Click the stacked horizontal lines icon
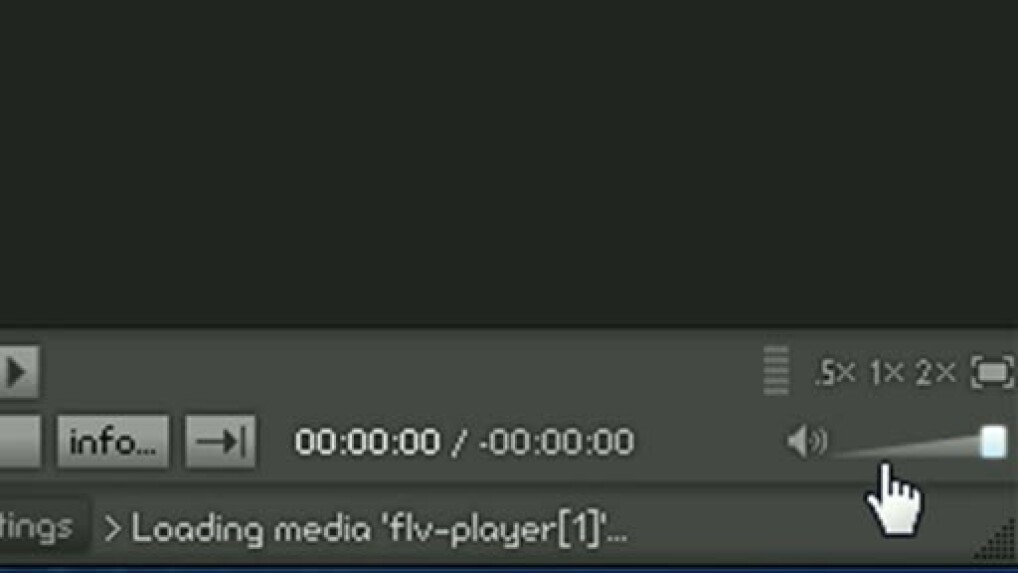1018x573 pixels. [776, 371]
